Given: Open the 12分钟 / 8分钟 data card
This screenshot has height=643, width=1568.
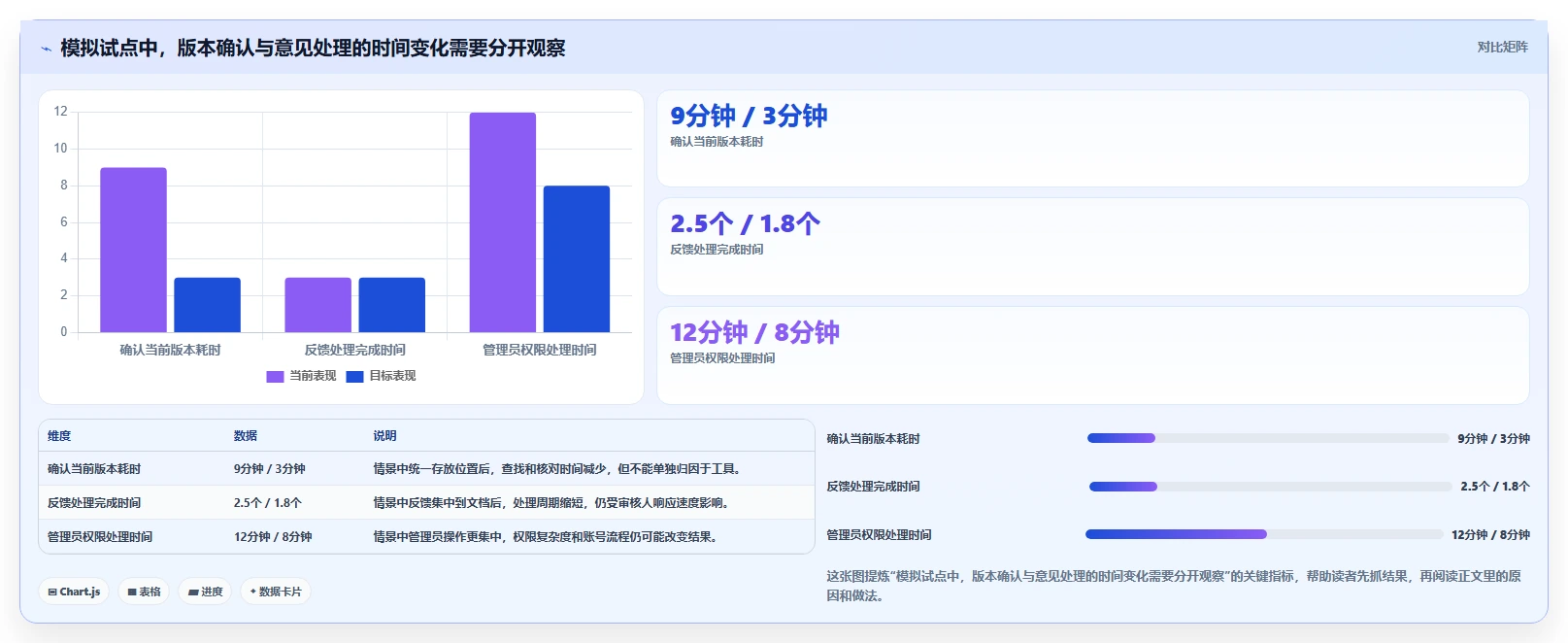Looking at the screenshot, I should pyautogui.click(x=1093, y=355).
